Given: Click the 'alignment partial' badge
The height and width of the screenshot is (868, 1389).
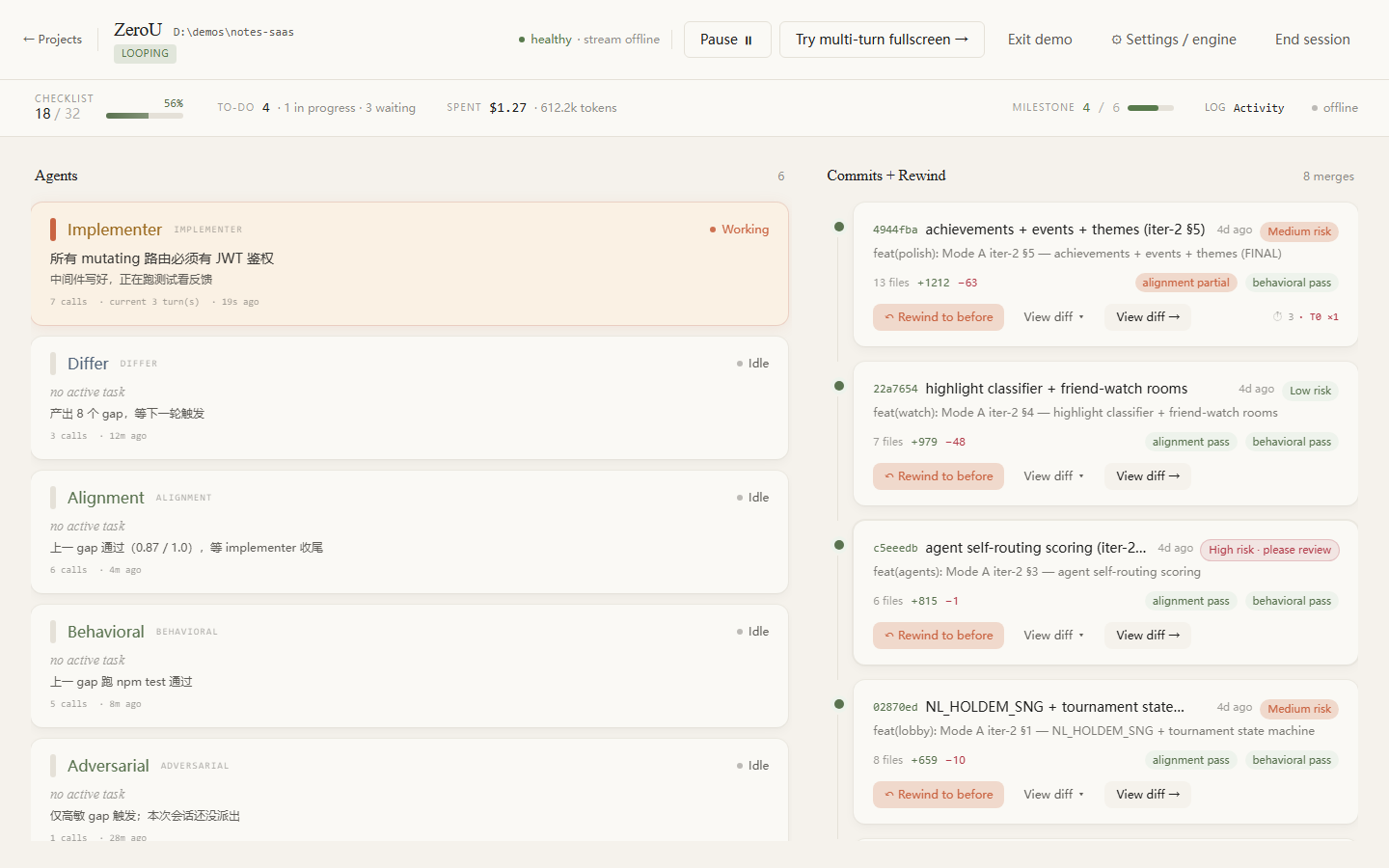Looking at the screenshot, I should [x=1185, y=283].
